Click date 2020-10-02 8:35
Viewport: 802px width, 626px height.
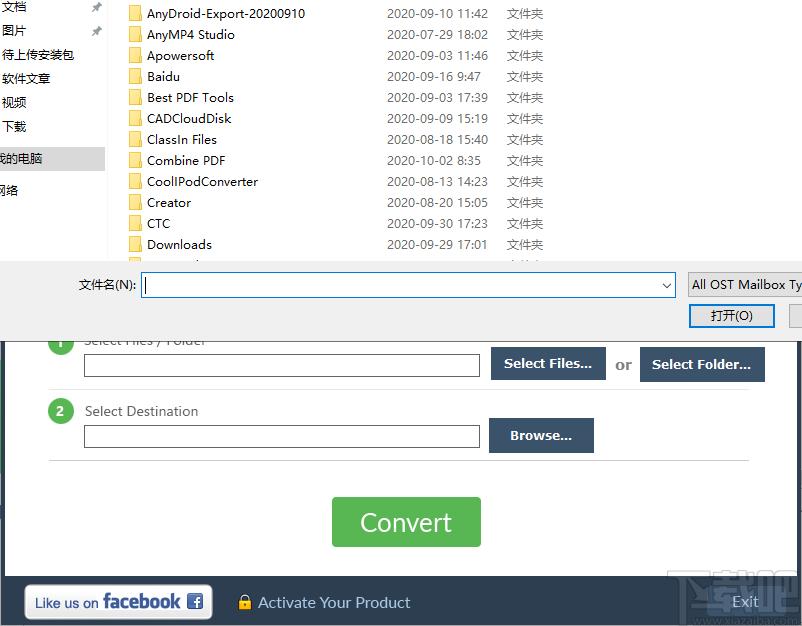pos(434,161)
